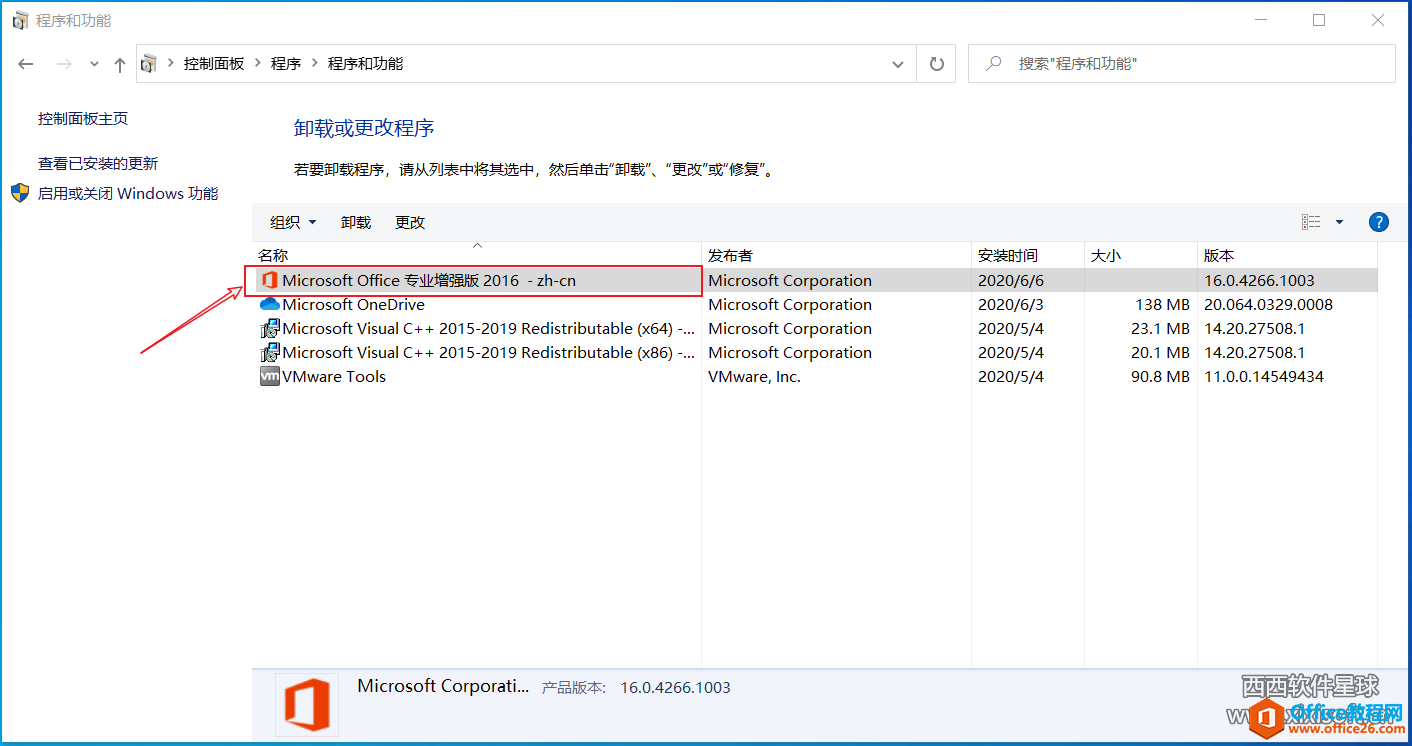Viewport: 1412px width, 746px height.
Task: Click the 20.1 MB size cell
Action: [1160, 352]
